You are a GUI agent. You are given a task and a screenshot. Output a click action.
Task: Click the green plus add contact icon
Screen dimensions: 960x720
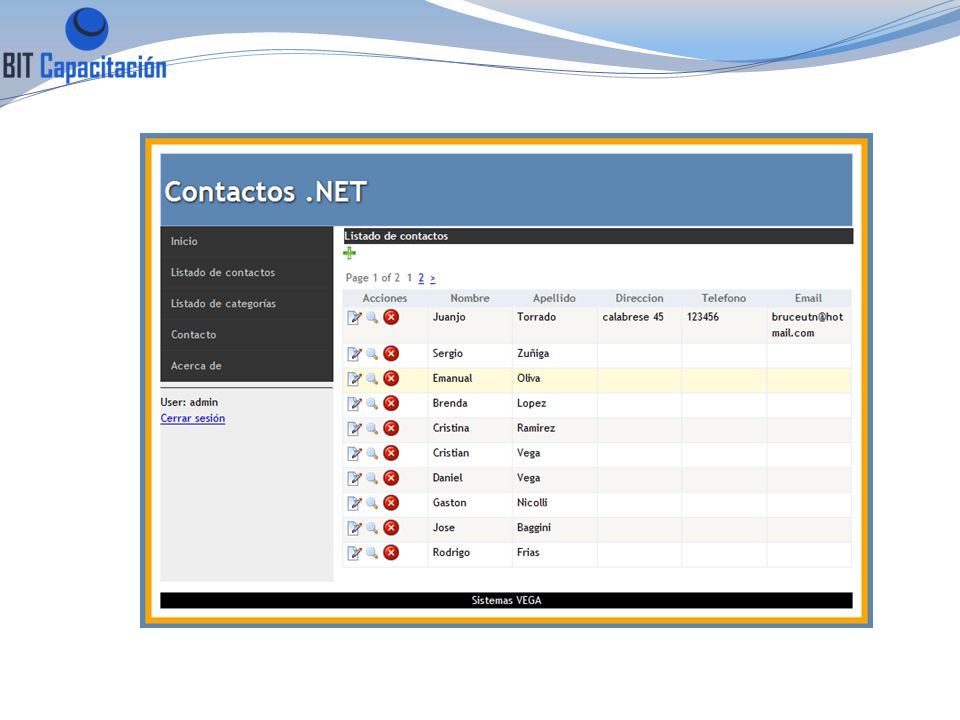(x=350, y=253)
